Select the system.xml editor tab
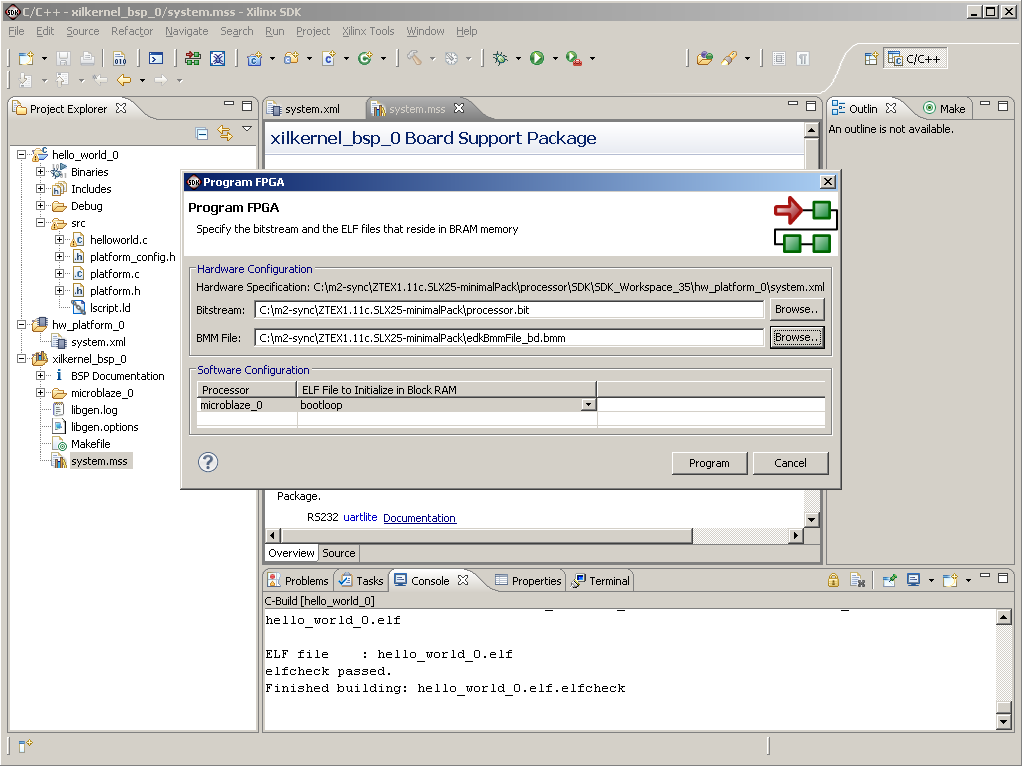 point(311,109)
